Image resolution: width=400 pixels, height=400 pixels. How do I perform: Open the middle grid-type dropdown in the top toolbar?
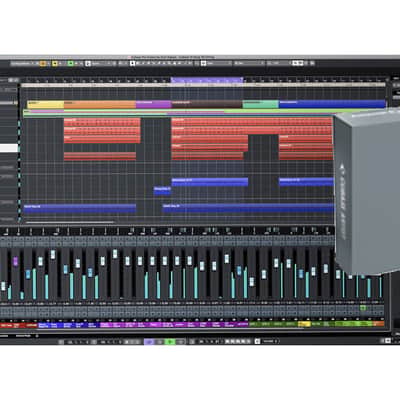pos(249,63)
